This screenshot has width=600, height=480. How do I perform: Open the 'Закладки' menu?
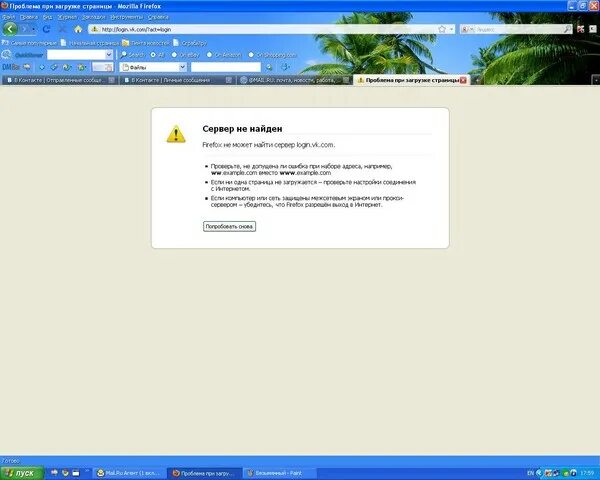point(93,17)
